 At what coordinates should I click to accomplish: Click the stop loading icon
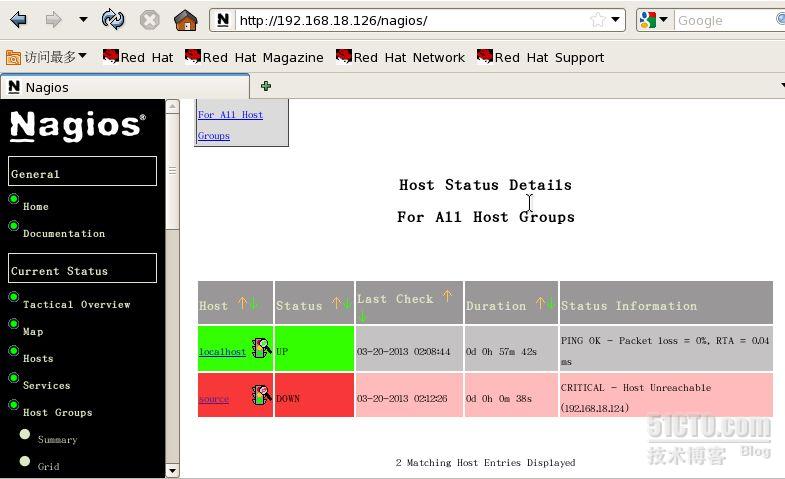pos(149,21)
